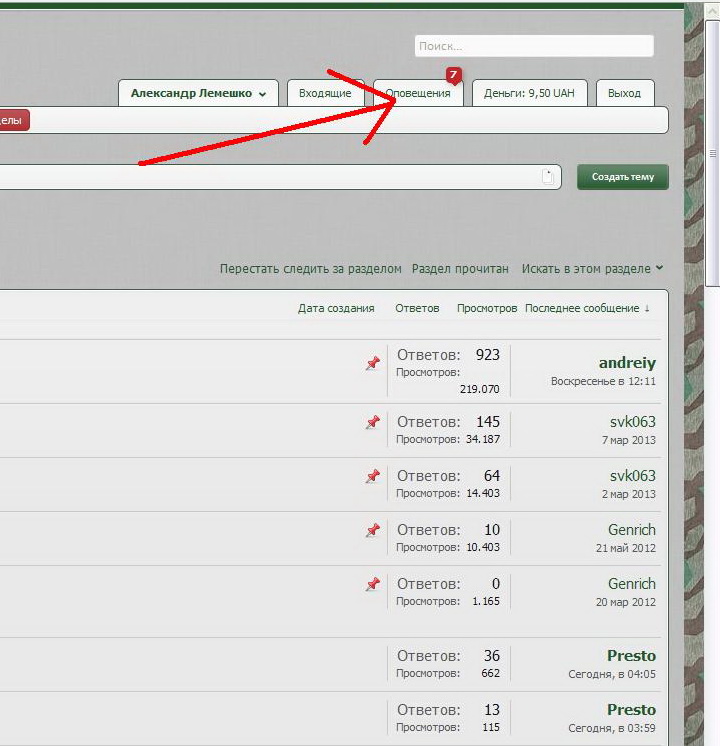This screenshot has height=746, width=720.
Task: Open the Александр Лемешко account dropdown
Action: tap(198, 93)
